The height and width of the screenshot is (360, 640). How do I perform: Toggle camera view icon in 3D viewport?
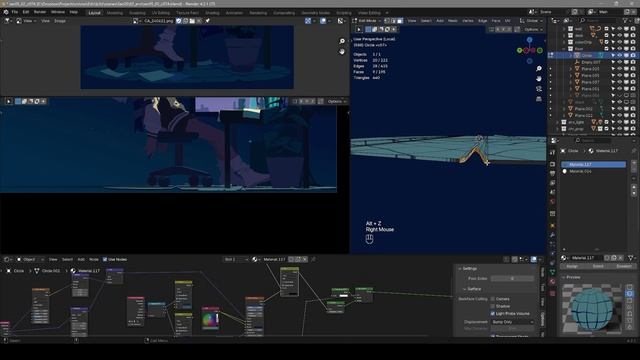[x=539, y=89]
